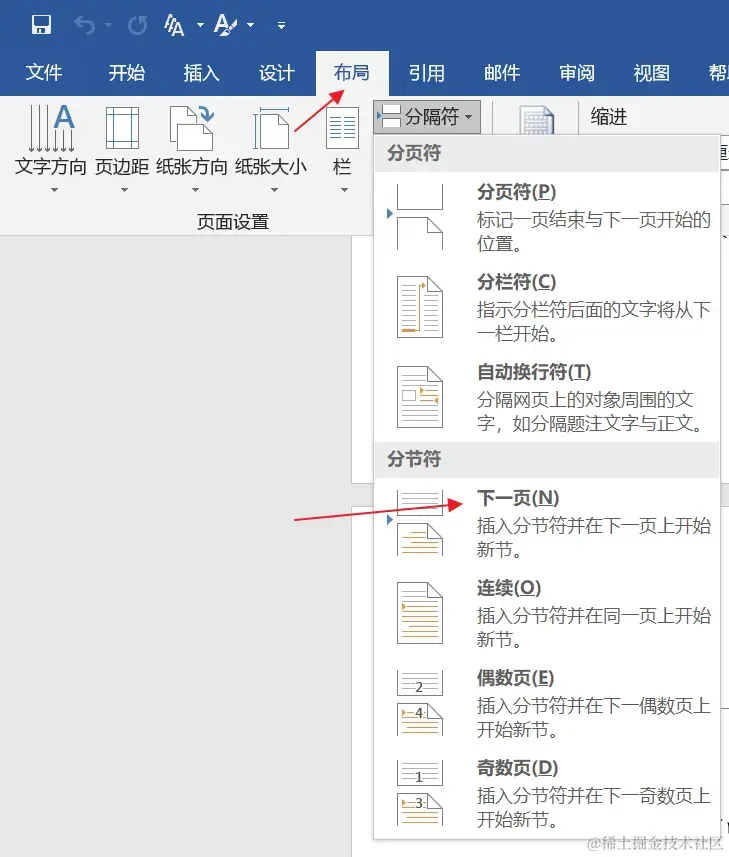Choose 自动换行符(T) text wrapping break
Viewport: 729px width, 857px height.
point(546,397)
